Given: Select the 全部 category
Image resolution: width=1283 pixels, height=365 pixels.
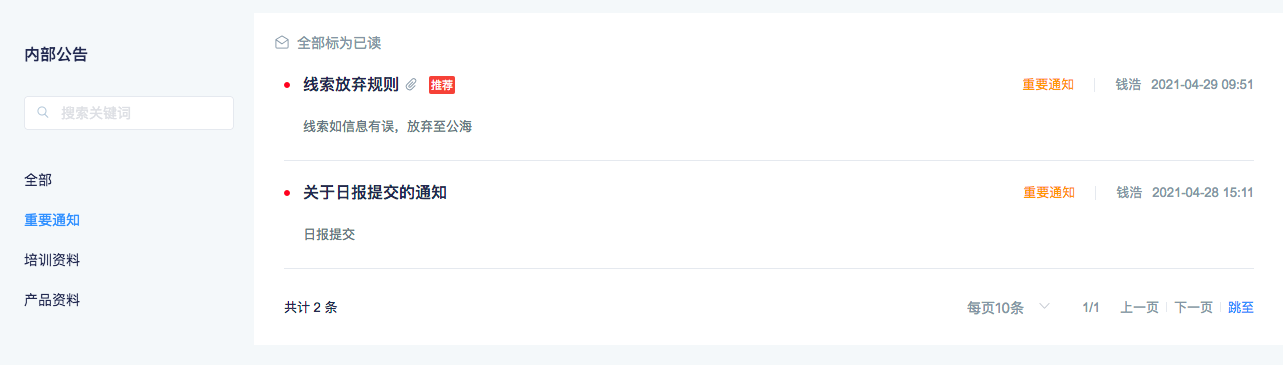Looking at the screenshot, I should (x=38, y=180).
